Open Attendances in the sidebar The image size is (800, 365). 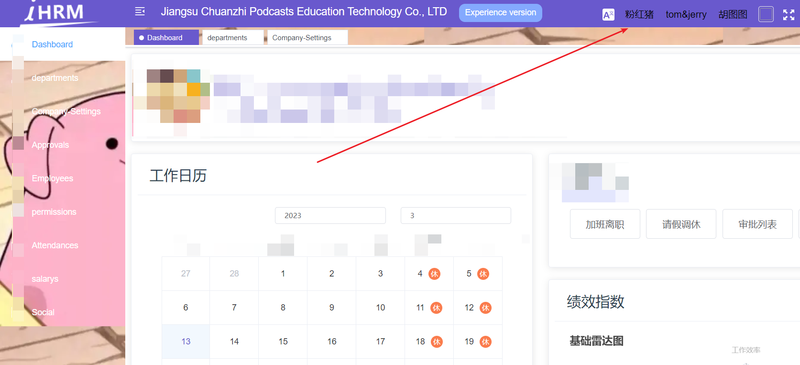coord(55,246)
